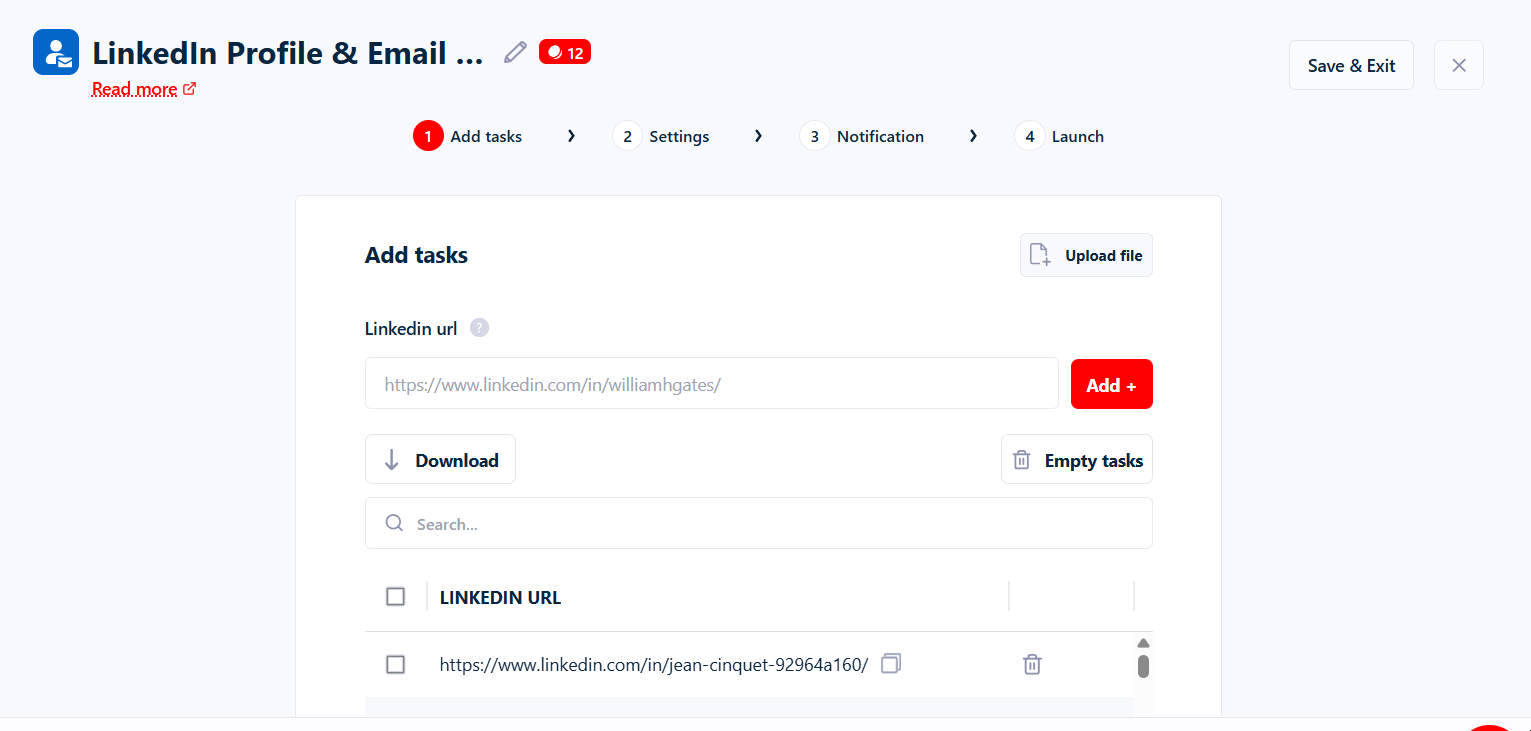The width and height of the screenshot is (1531, 731).
Task: Click the Upload file button
Action: click(1086, 255)
